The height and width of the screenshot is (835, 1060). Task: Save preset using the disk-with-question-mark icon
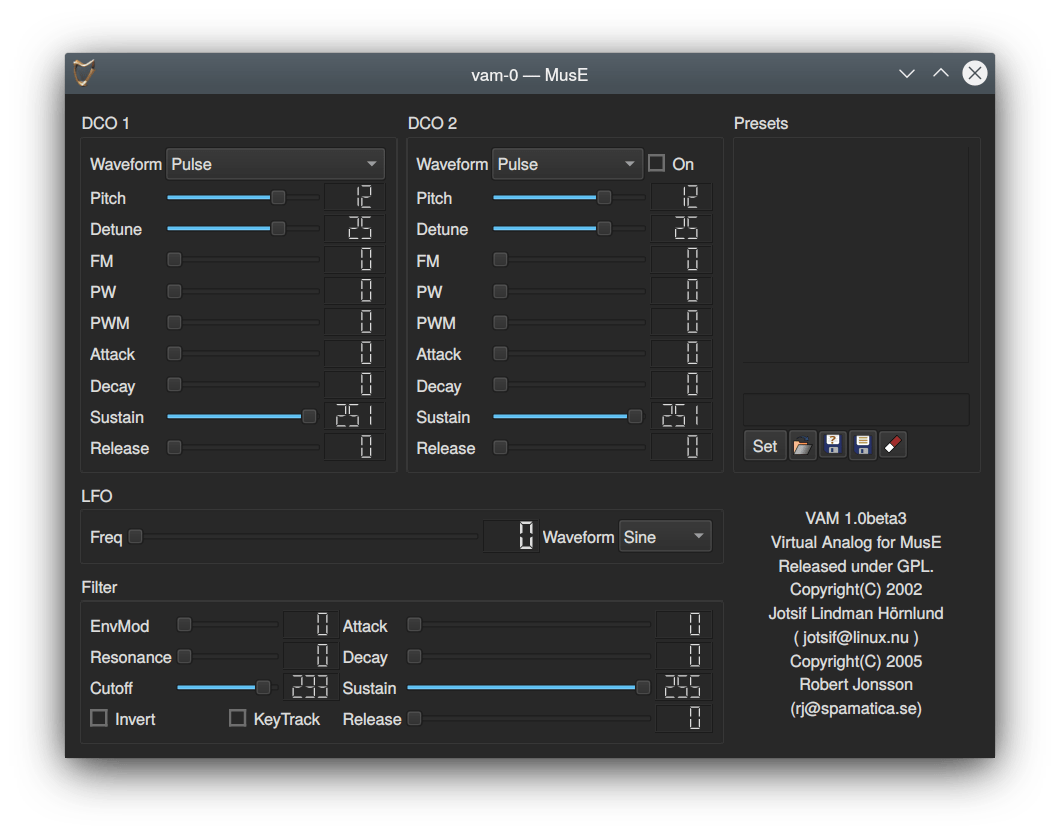(833, 445)
